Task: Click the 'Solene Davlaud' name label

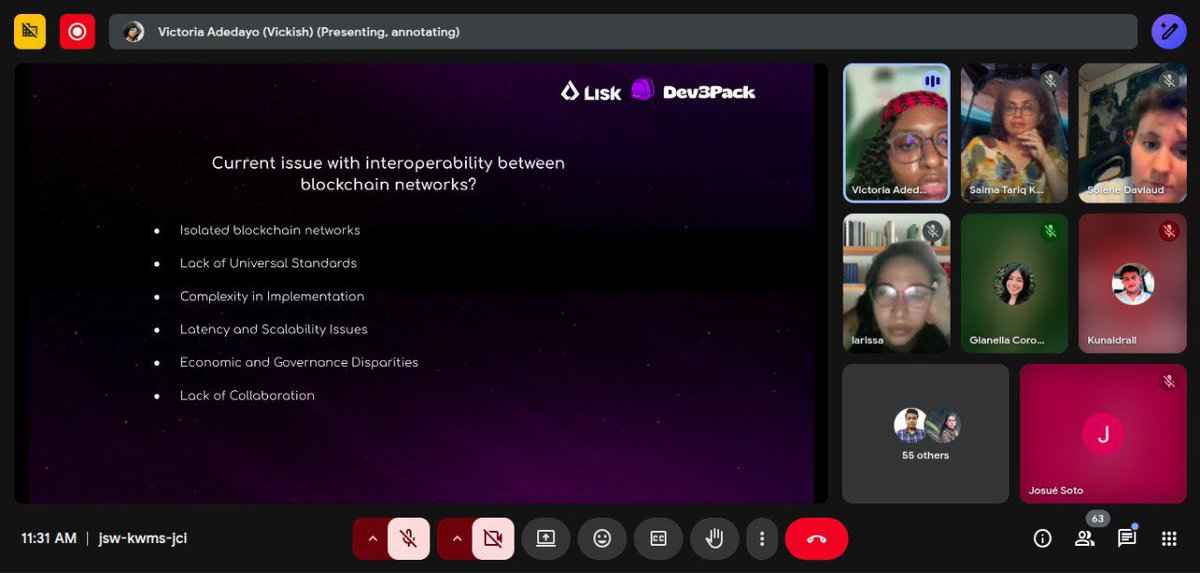Action: [x=1125, y=190]
